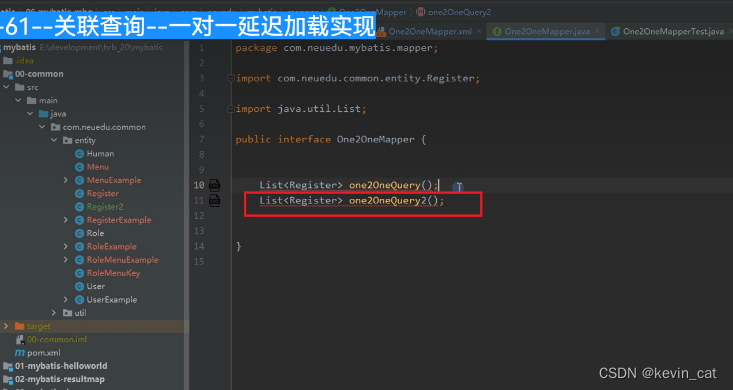Click the MenuExample class icon
Screen dimensions: 733x390
(79, 180)
